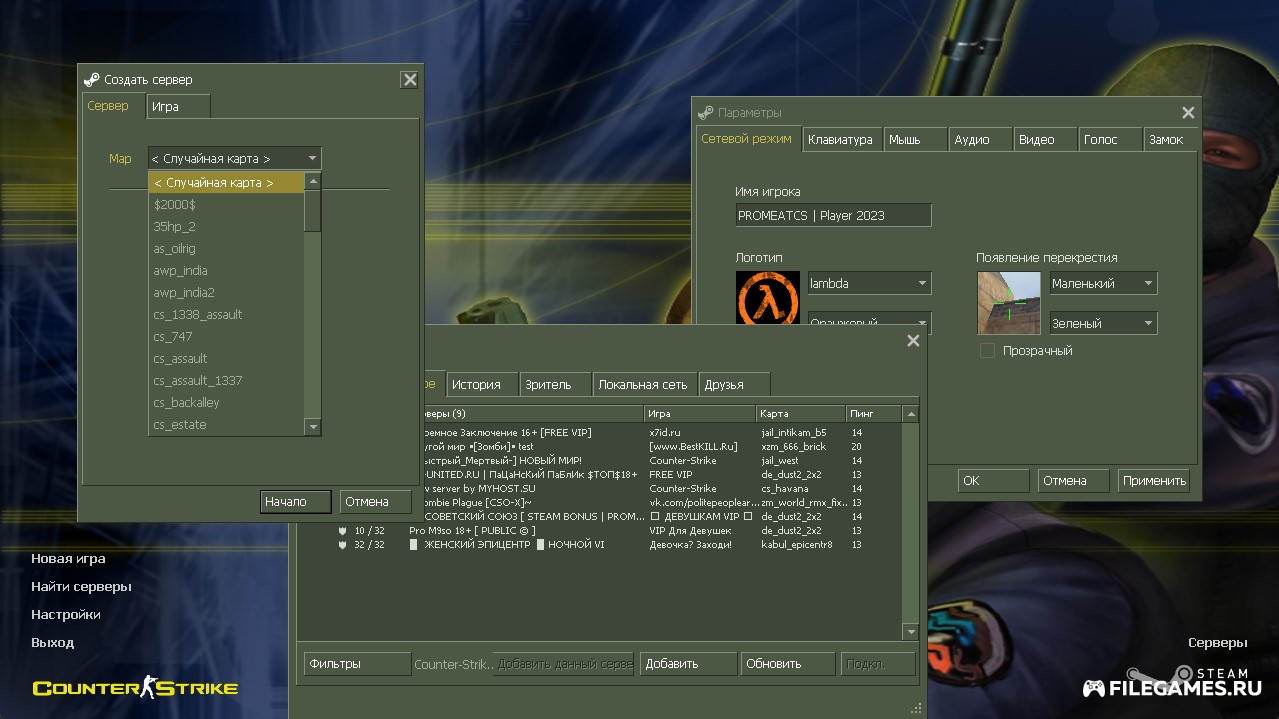Switch to the Локальная сеть tab
1279x719 pixels.
coord(645,384)
